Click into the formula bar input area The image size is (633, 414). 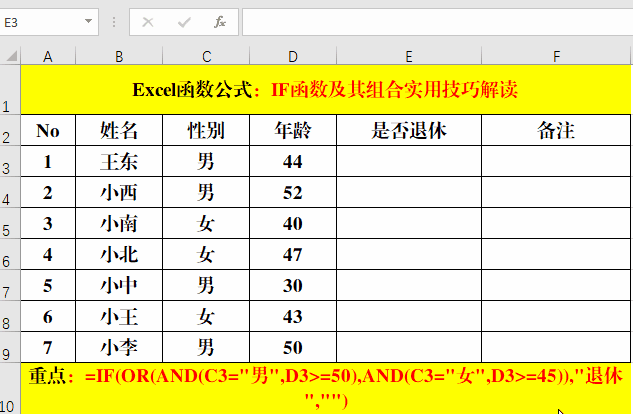coord(438,22)
